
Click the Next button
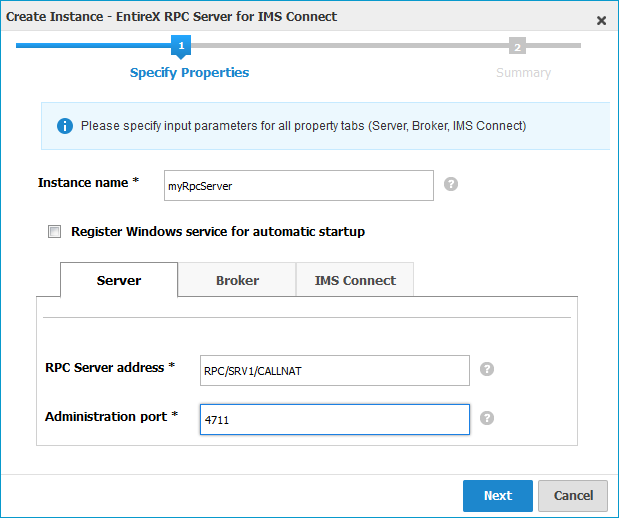pos(498,495)
